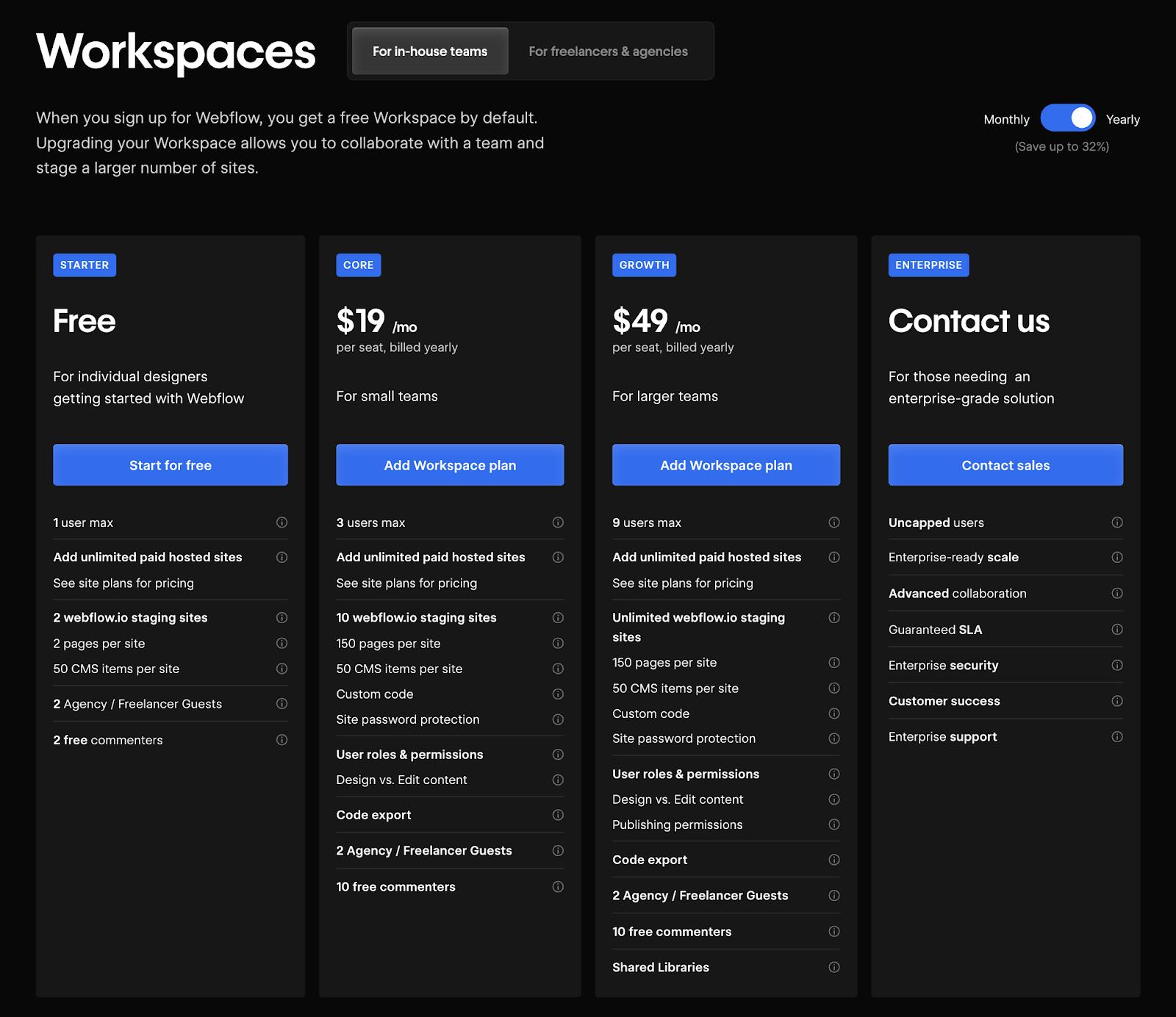Toggle the Monthly/Yearly billing switch
This screenshot has height=1017, width=1176.
[x=1067, y=118]
